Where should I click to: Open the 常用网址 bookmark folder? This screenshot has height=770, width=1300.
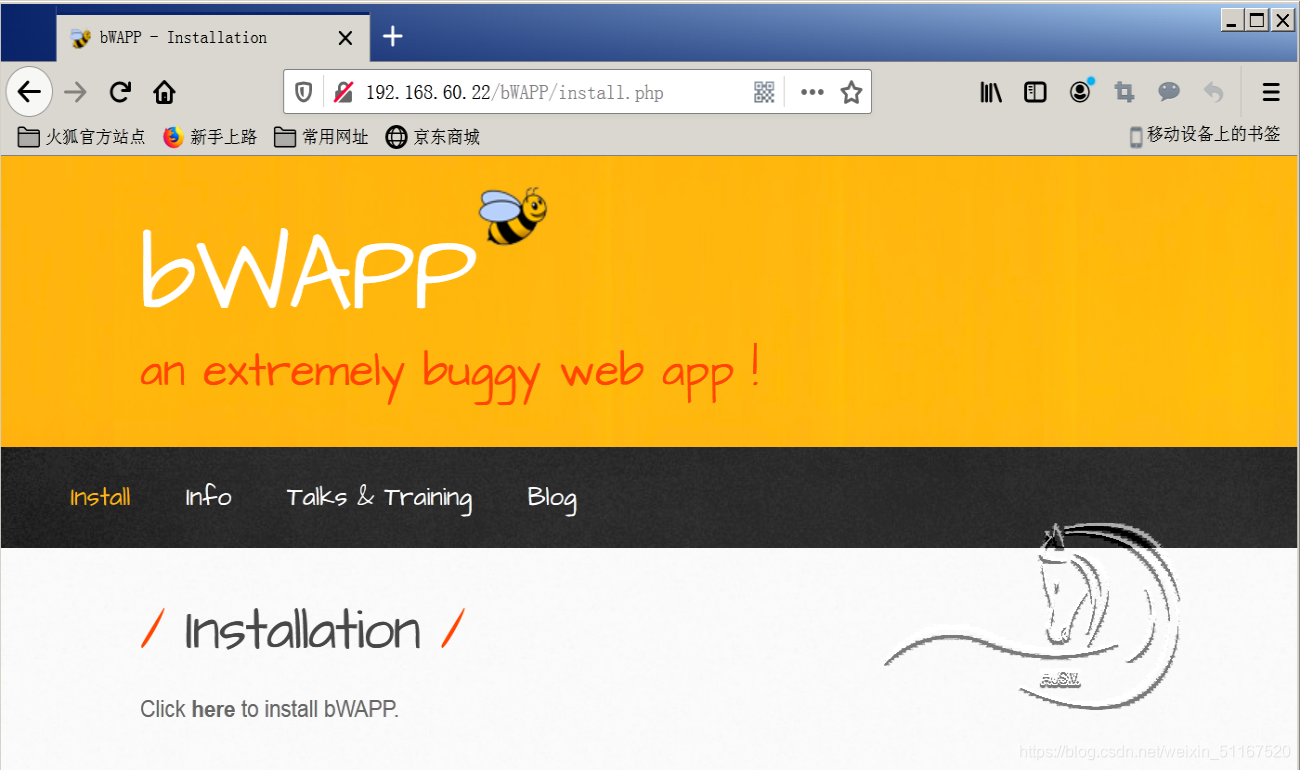click(x=322, y=137)
